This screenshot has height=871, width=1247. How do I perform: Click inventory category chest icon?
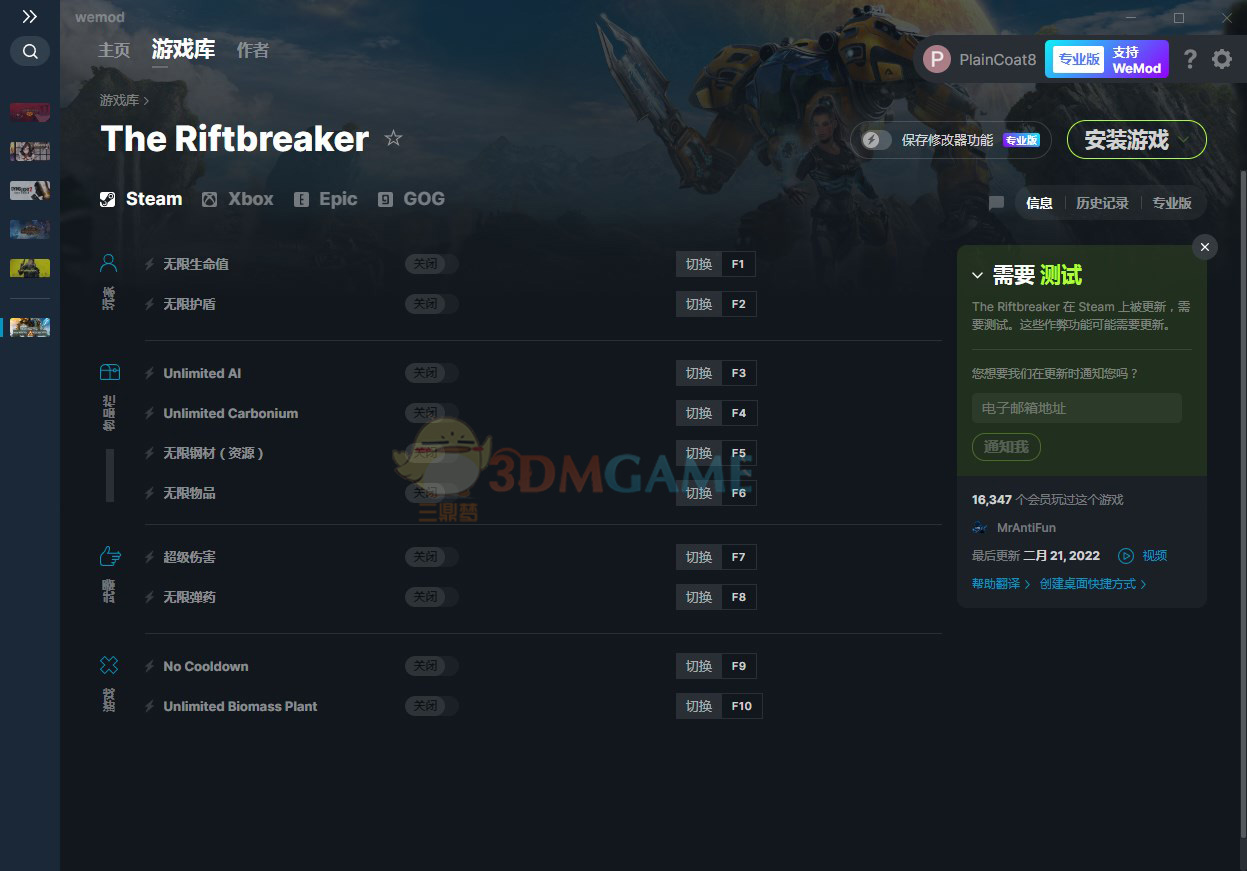tap(109, 372)
